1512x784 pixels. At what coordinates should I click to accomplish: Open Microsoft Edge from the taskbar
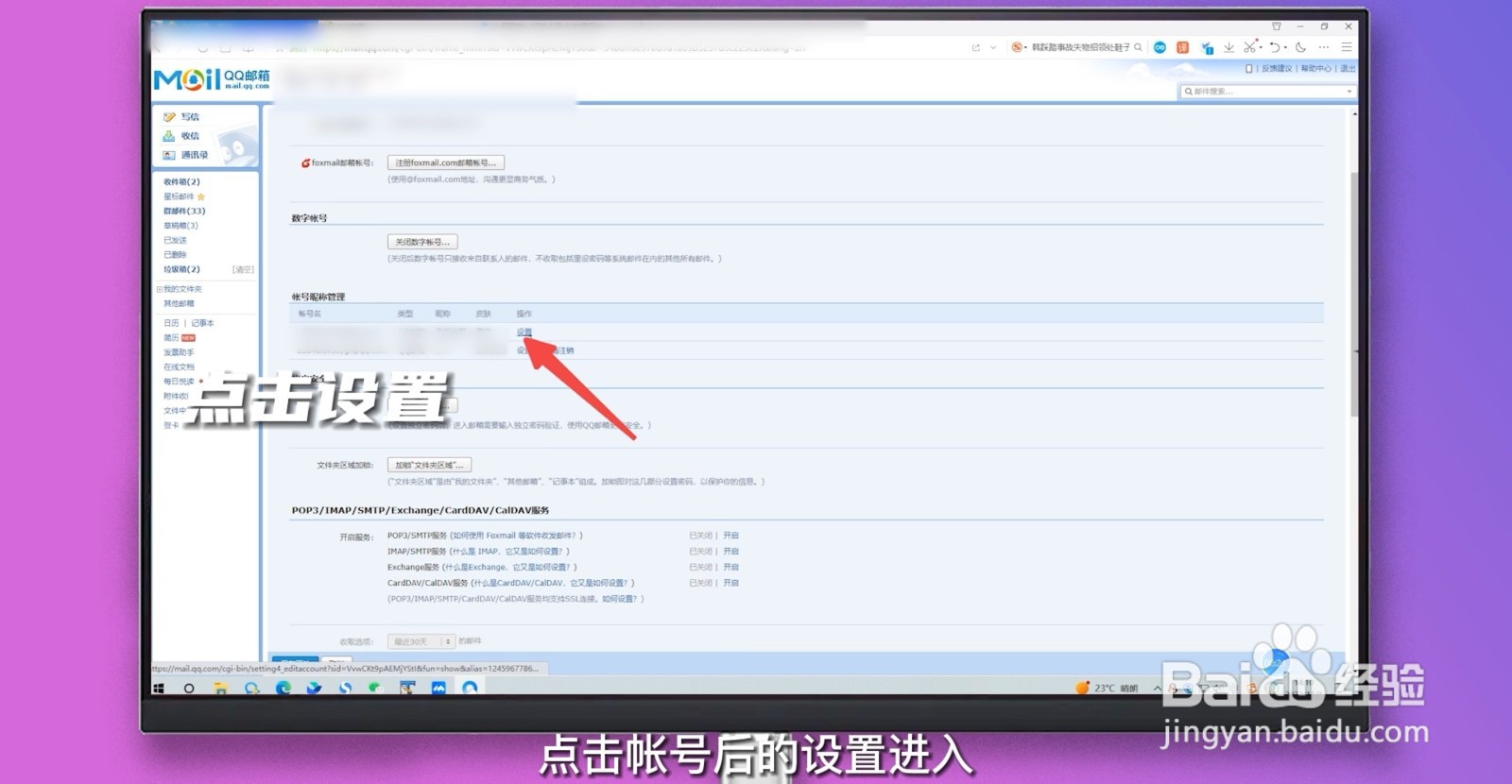pos(283,689)
